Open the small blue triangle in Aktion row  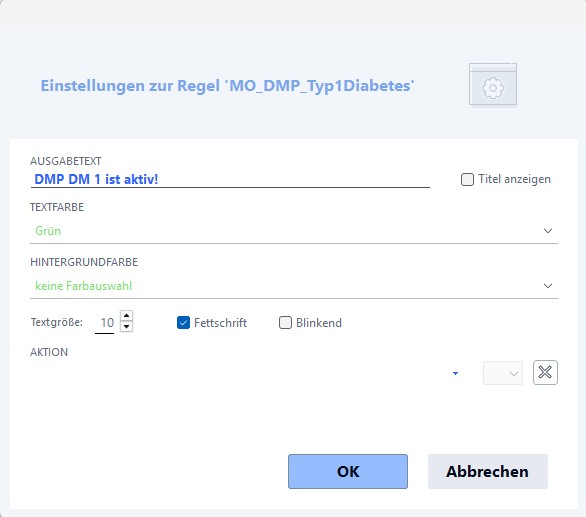(455, 373)
